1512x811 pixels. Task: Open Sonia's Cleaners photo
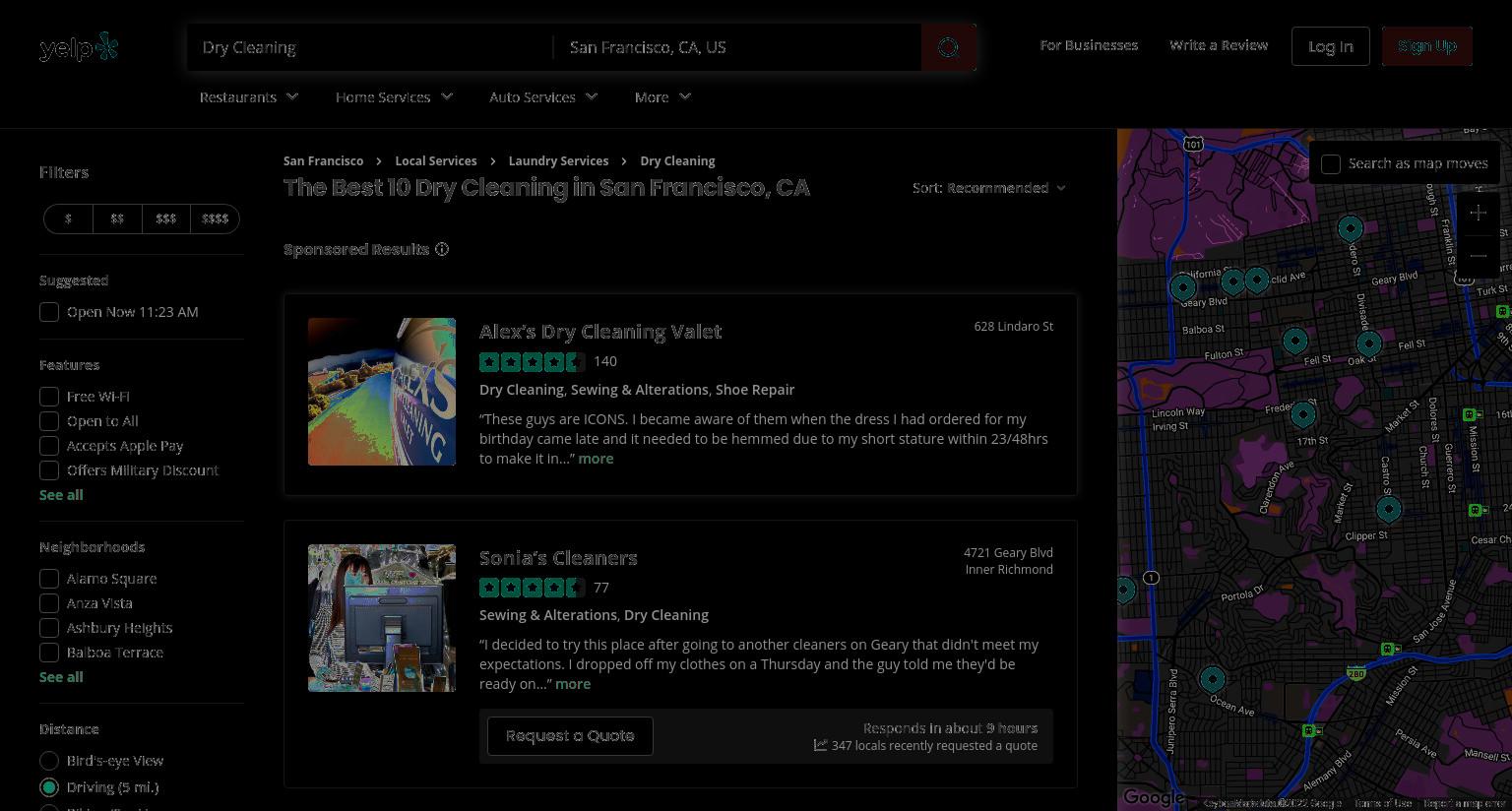[382, 618]
